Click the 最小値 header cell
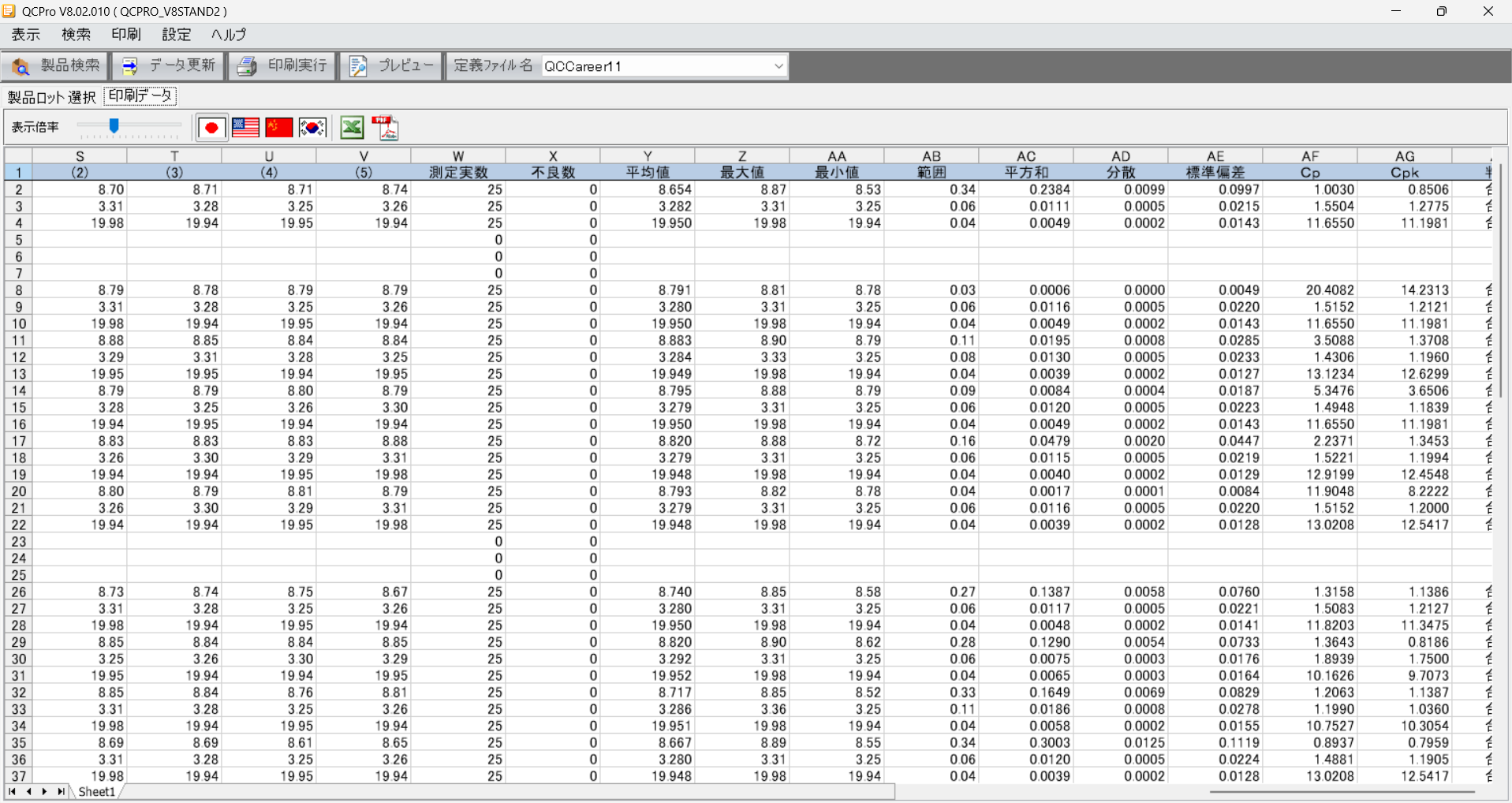1512x803 pixels. coord(837,173)
